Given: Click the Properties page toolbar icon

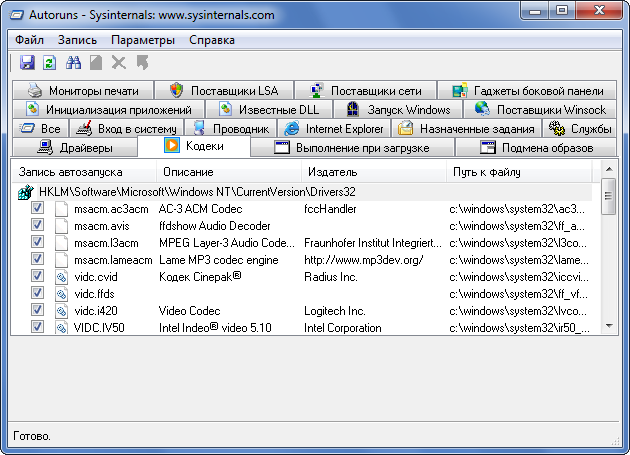Looking at the screenshot, I should point(96,63).
